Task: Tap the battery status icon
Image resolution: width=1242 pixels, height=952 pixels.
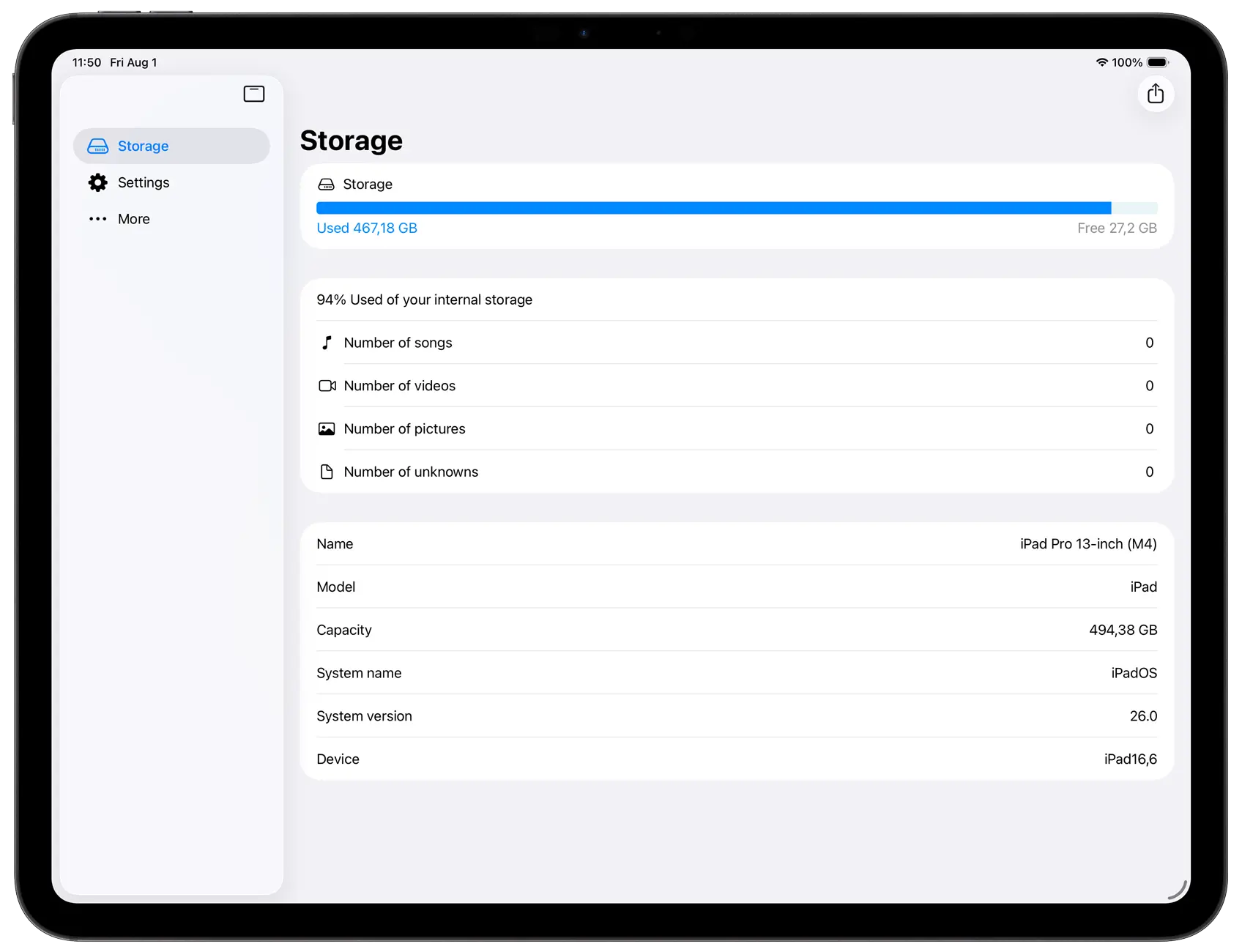Action: pos(1158,62)
